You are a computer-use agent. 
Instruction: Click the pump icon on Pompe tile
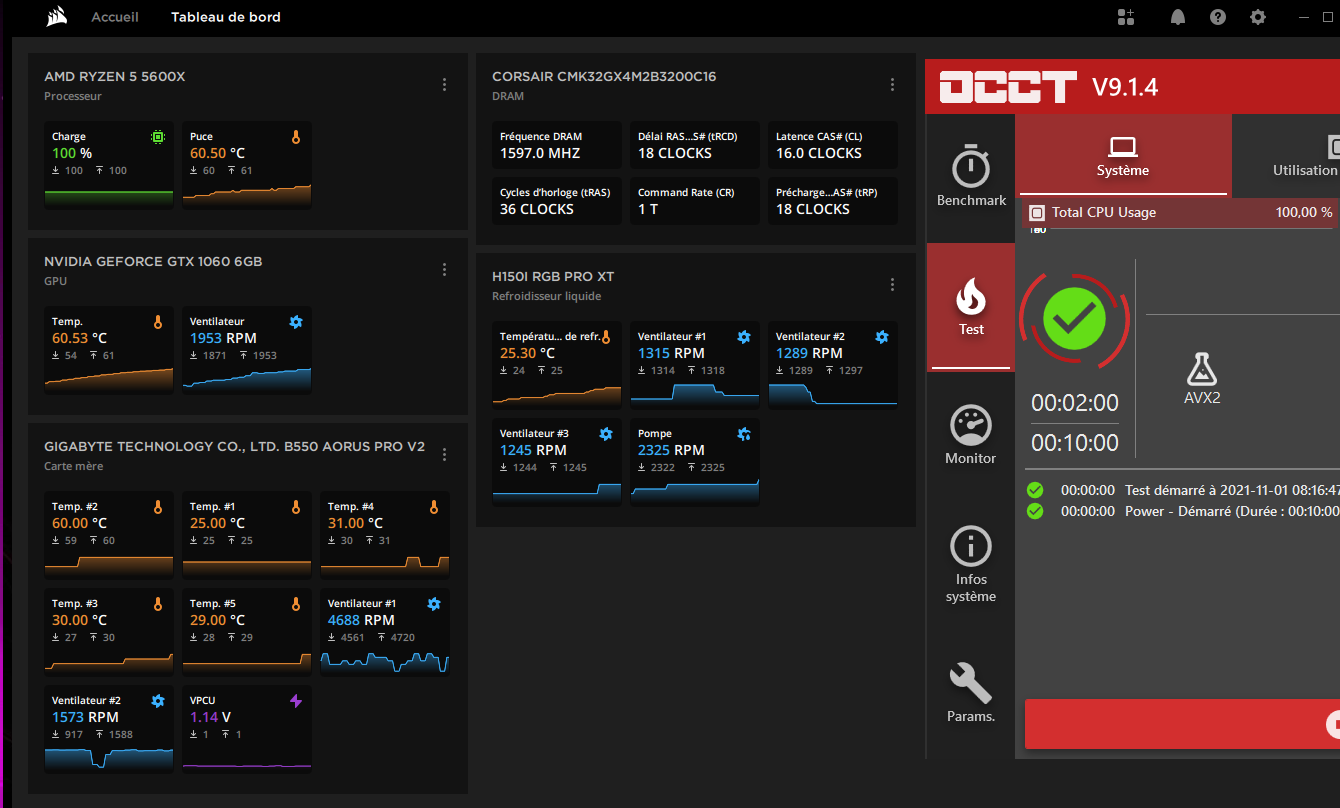[744, 434]
